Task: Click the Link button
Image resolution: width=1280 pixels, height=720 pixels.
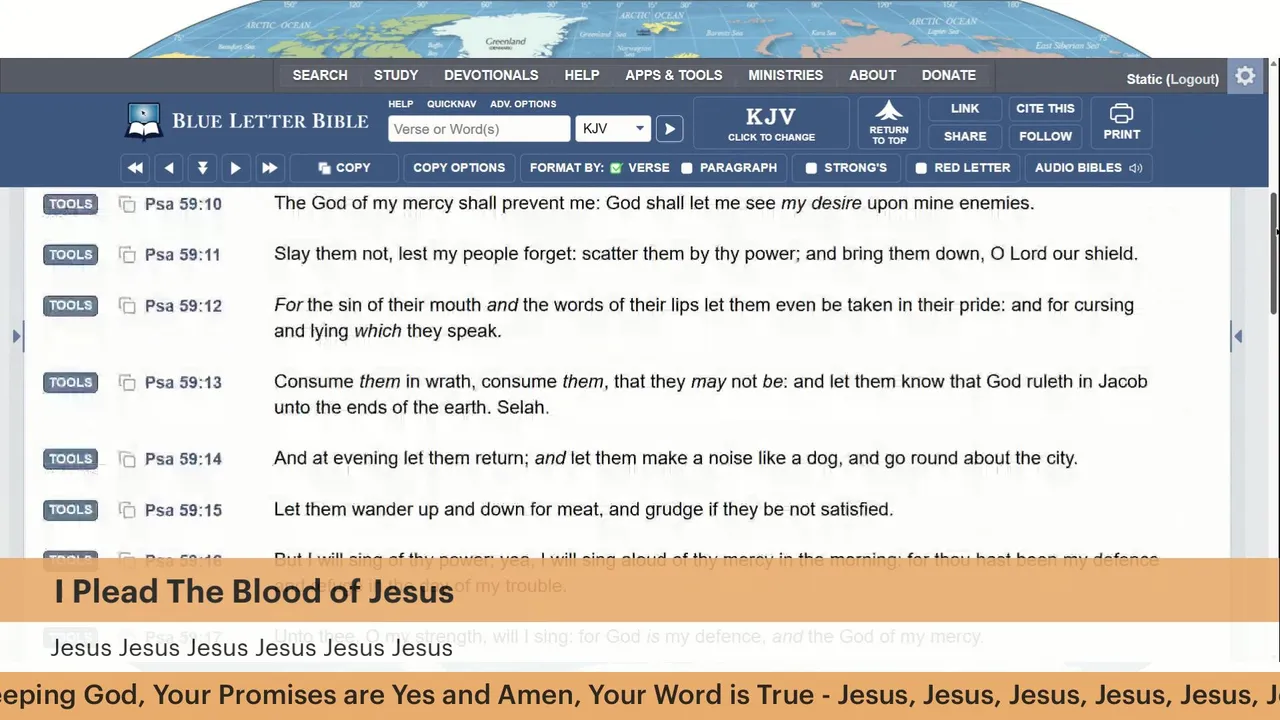Action: coord(965,108)
